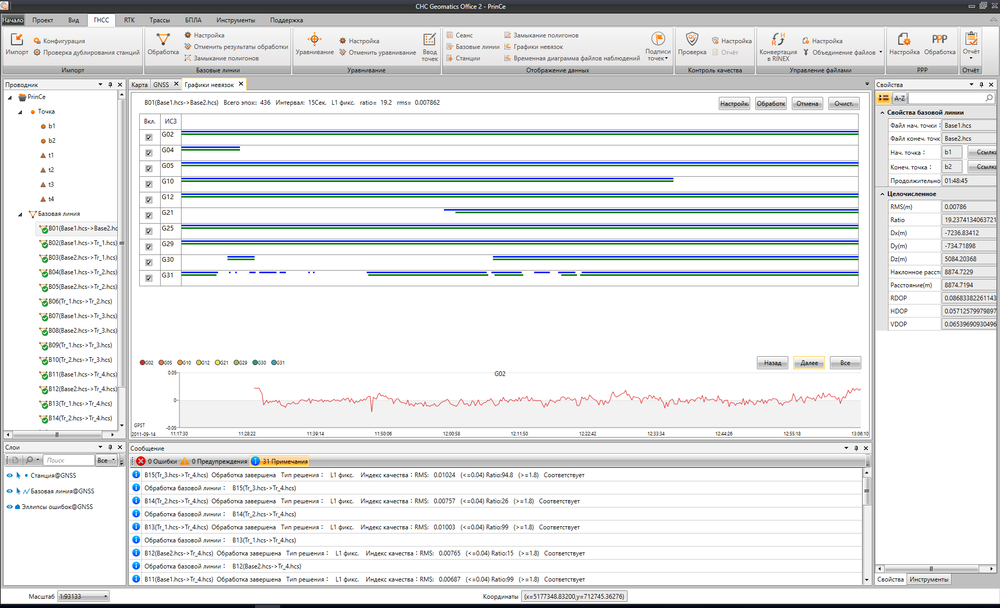Image resolution: width=1000 pixels, height=608 pixels.
Task: Switch properties to categorized view
Action: [x=883, y=98]
